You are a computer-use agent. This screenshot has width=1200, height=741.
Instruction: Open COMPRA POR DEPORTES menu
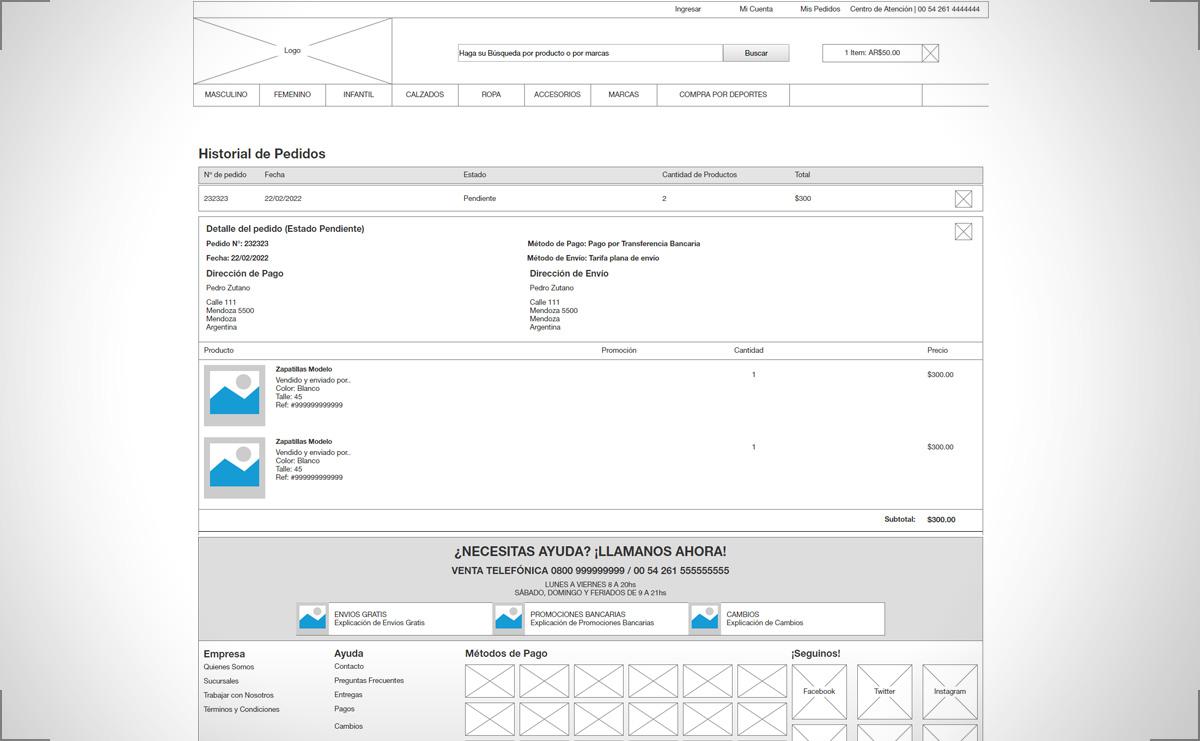(723, 95)
